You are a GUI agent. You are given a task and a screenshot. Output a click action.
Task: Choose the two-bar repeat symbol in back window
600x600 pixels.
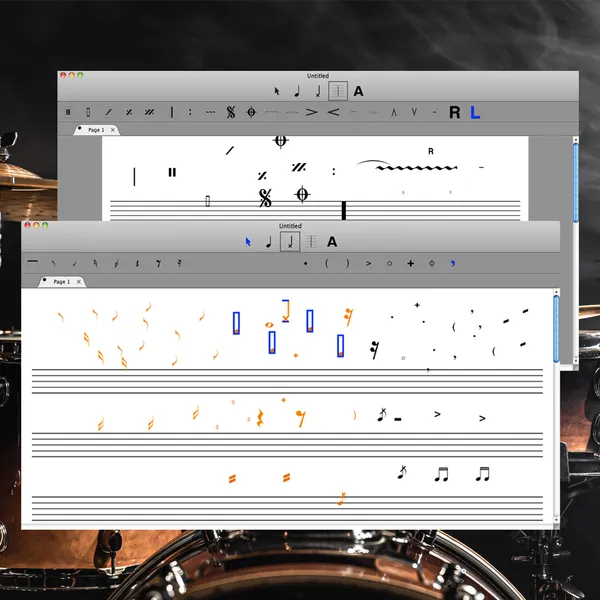click(x=149, y=112)
